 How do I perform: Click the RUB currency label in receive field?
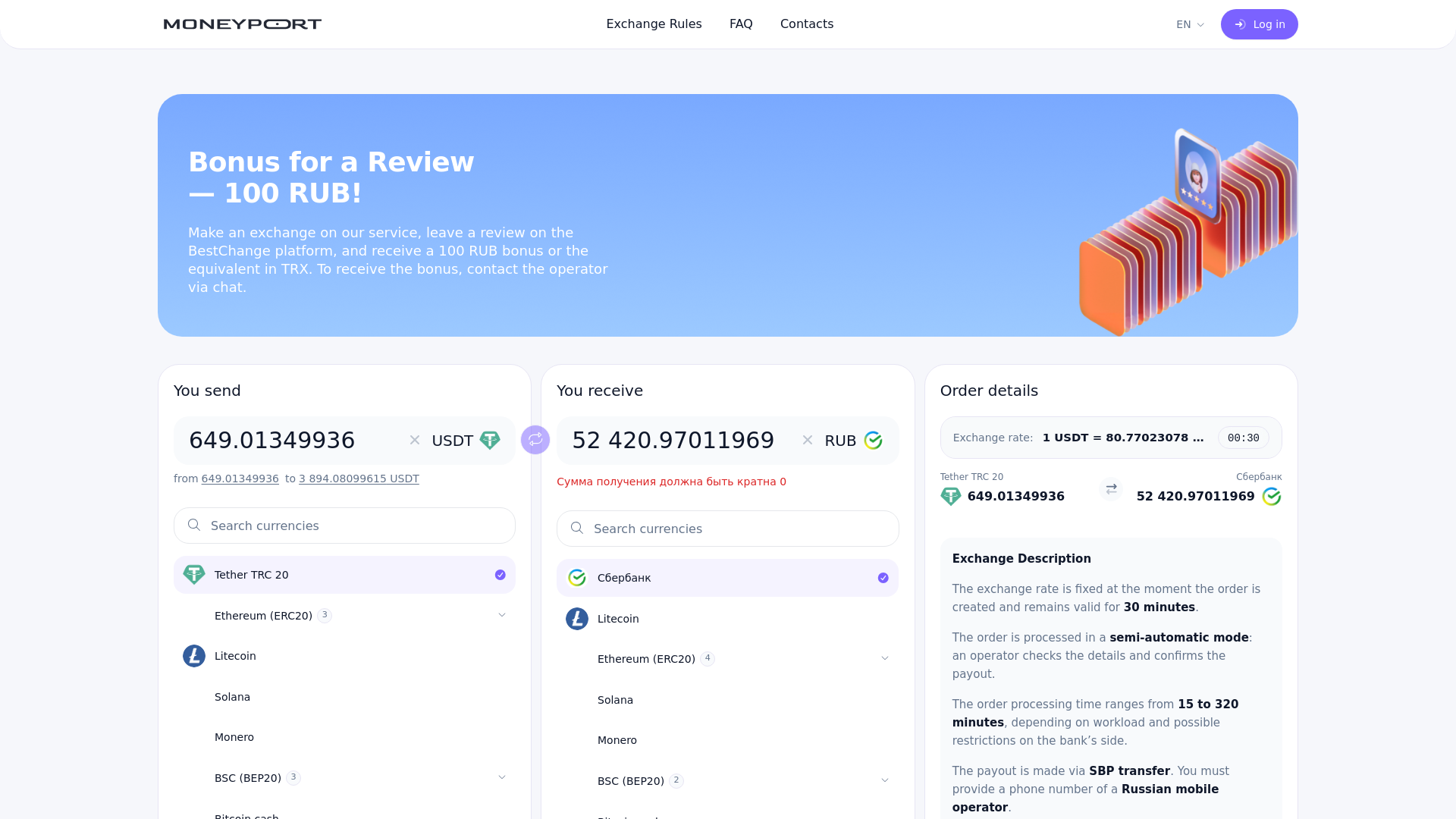[x=840, y=441]
